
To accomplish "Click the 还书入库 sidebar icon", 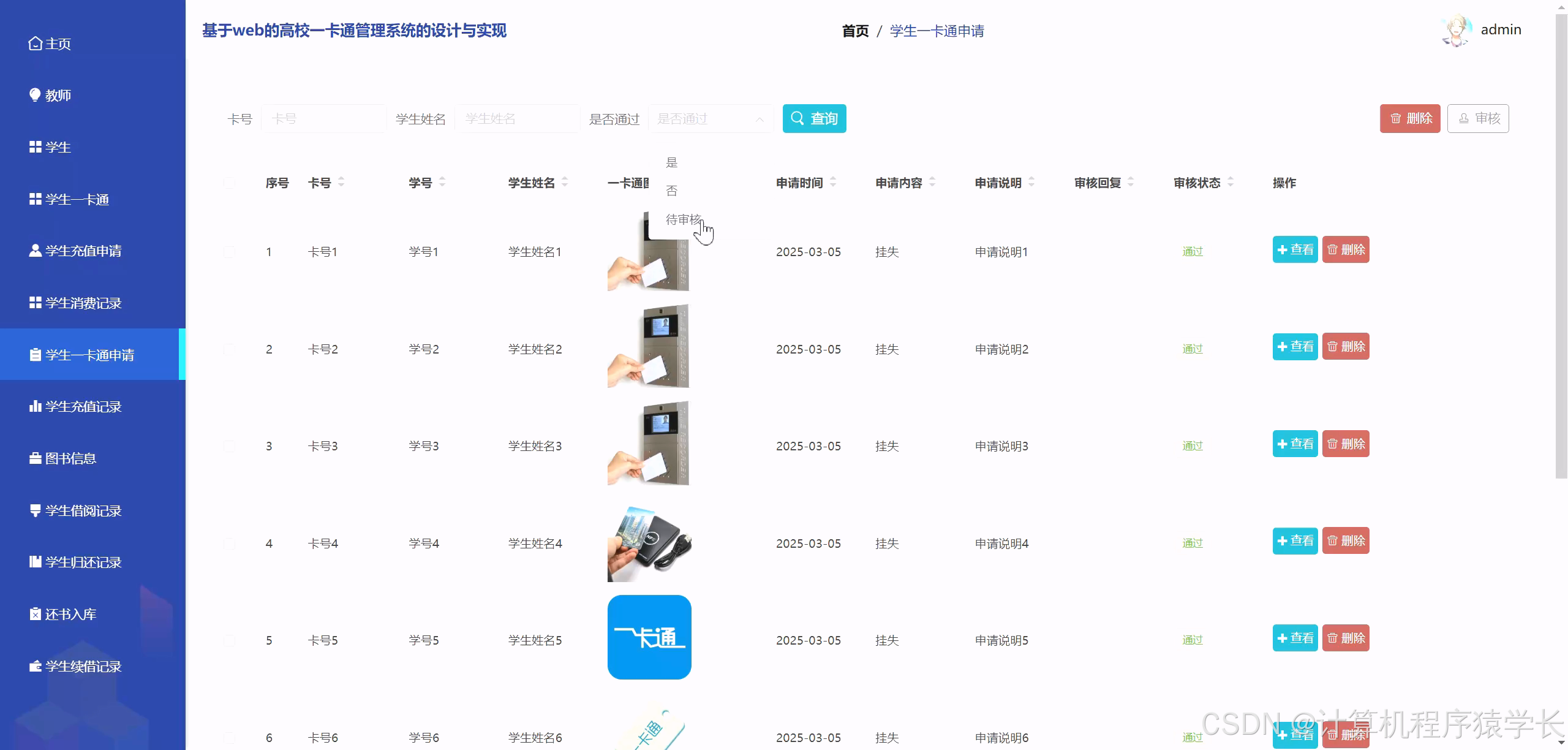I will click(x=35, y=613).
